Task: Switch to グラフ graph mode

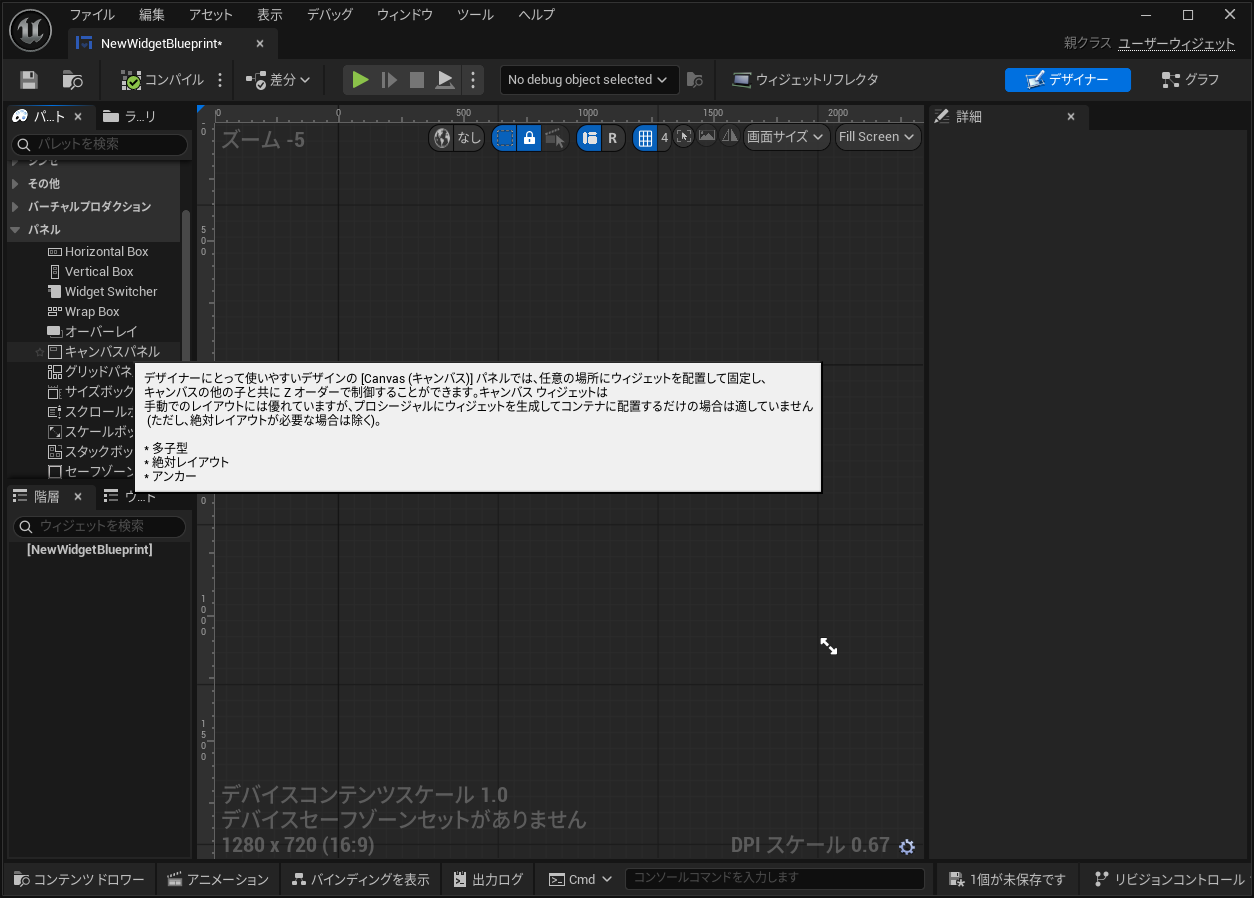Action: (1190, 80)
